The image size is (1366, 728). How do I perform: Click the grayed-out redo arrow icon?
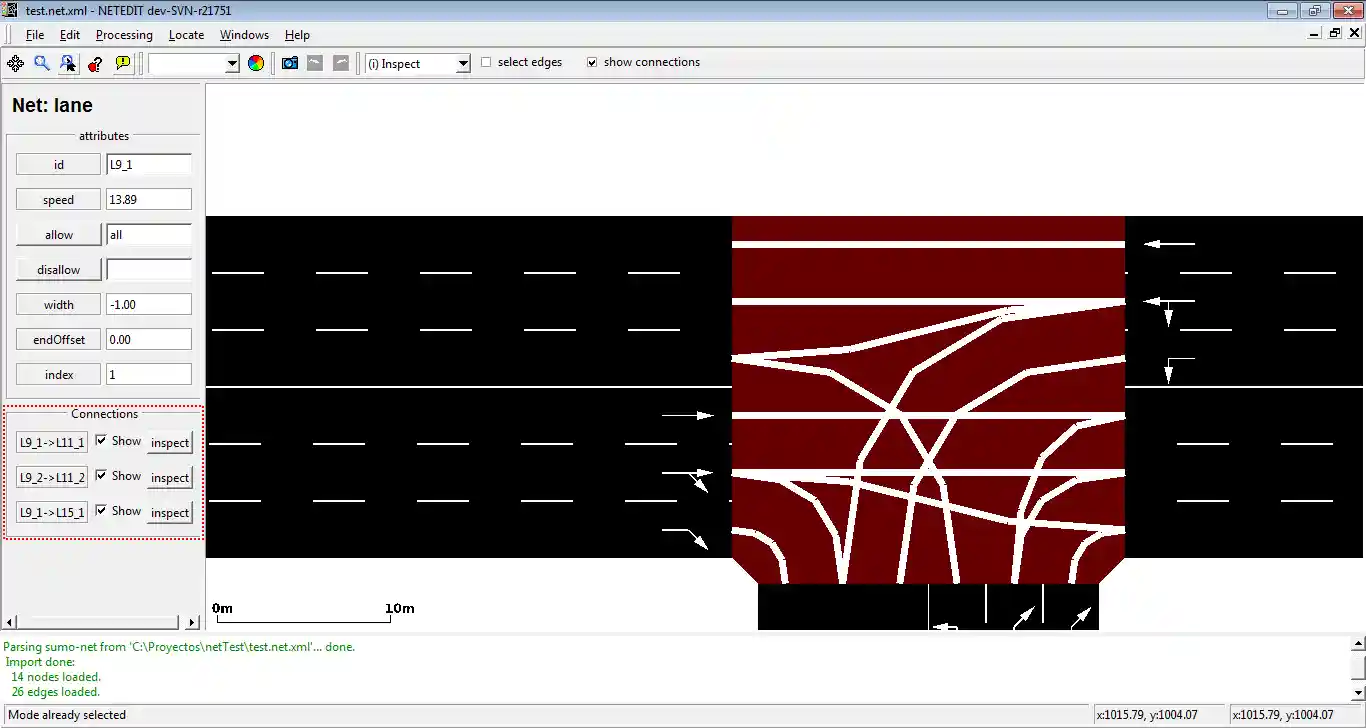(x=341, y=63)
